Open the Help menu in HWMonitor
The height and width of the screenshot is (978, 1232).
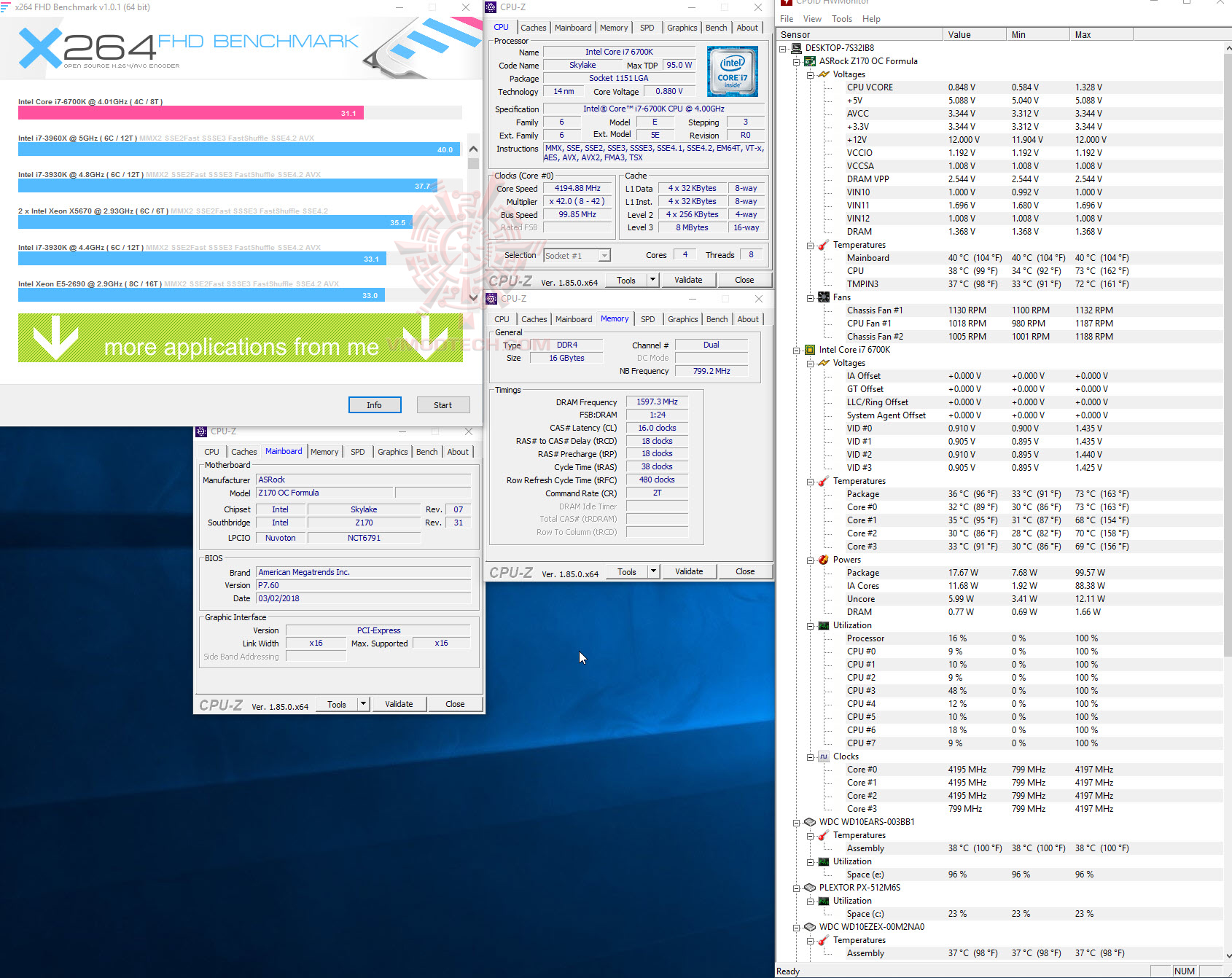pos(871,19)
